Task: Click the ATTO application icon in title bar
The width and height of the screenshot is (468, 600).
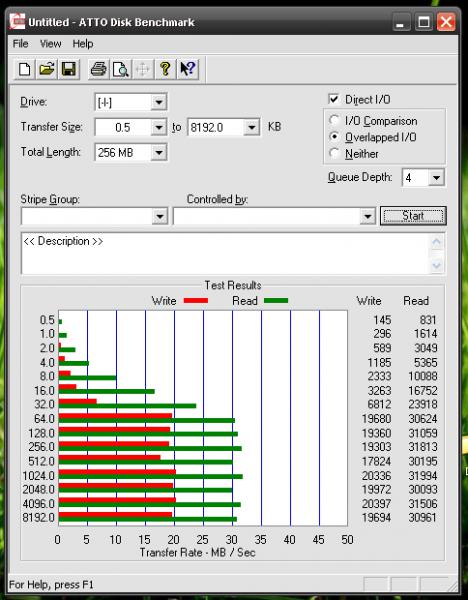Action: tap(18, 22)
